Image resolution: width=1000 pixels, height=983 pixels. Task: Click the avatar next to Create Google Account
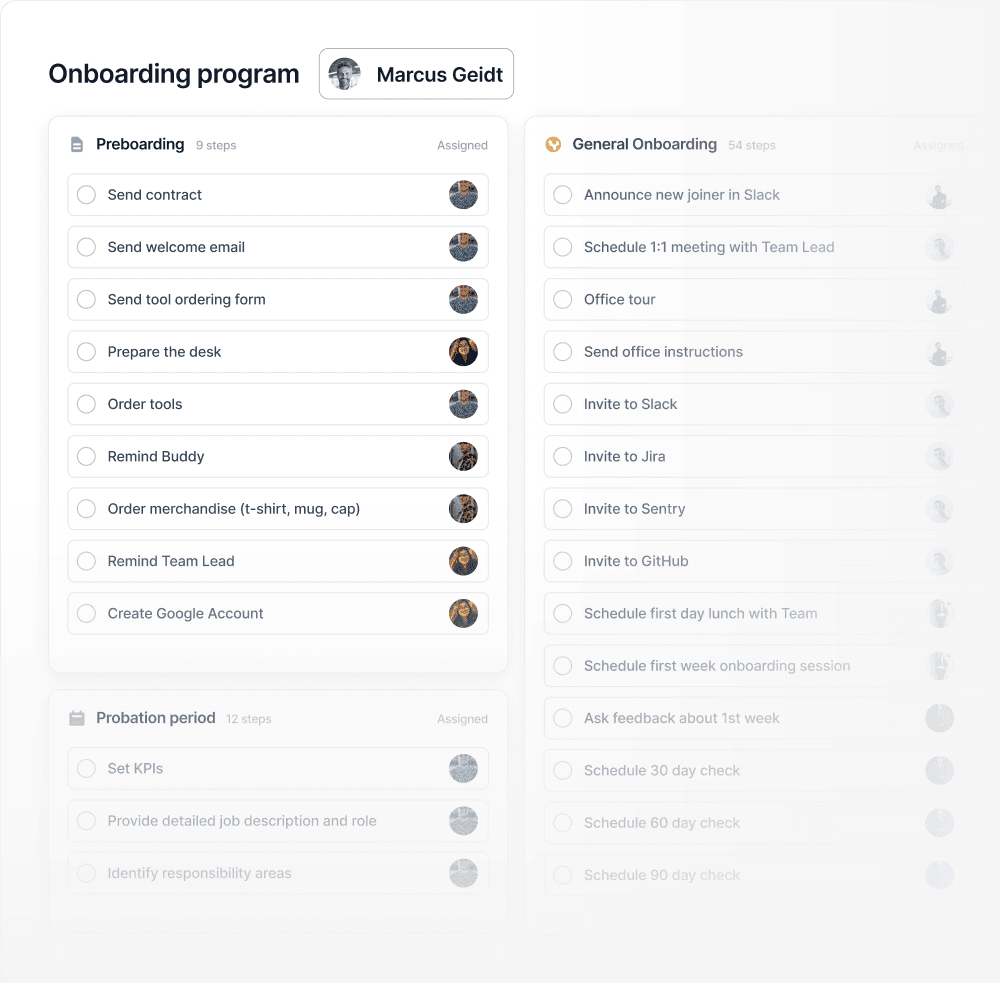coord(463,613)
